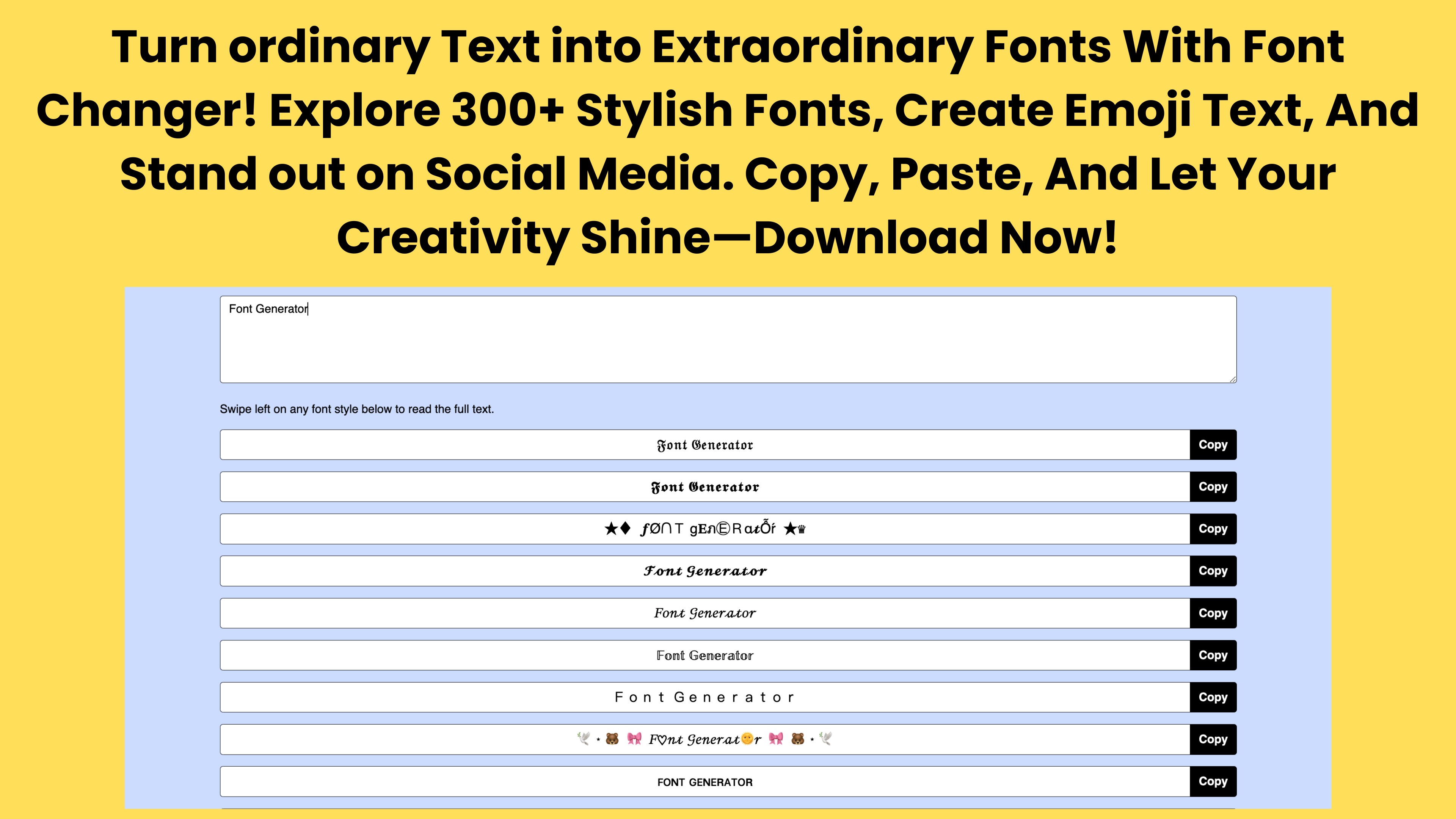Click the thin cursive Font Generator result
Screen dimensions: 1456x819
tap(704, 613)
